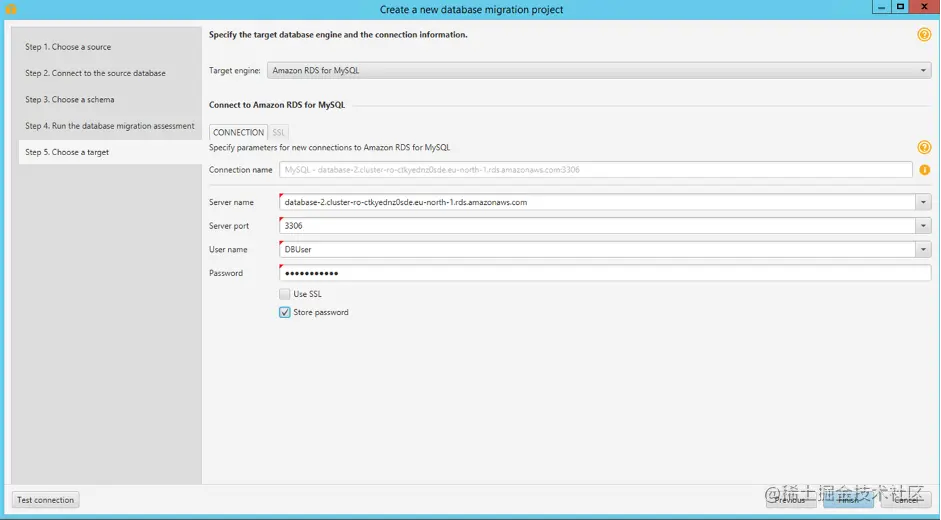
Task: Click the User name field with DBUser
Action: click(597, 249)
